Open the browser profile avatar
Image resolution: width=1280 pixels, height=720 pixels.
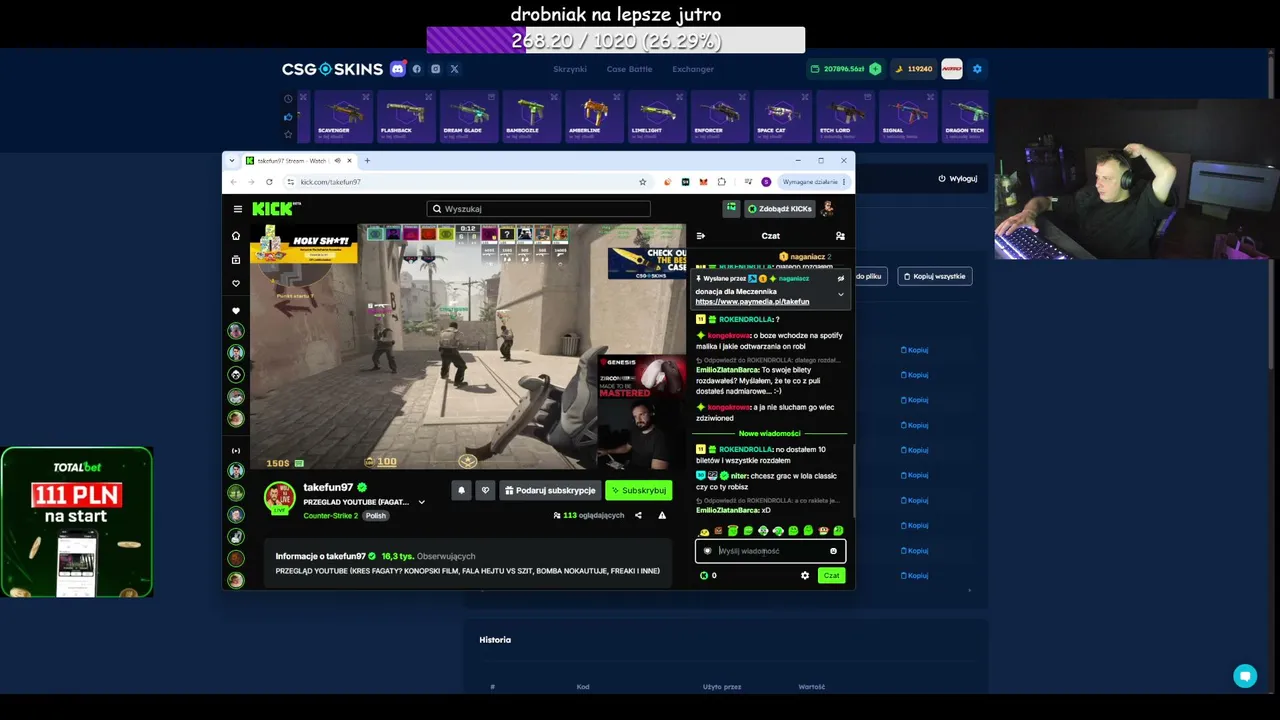click(x=766, y=182)
